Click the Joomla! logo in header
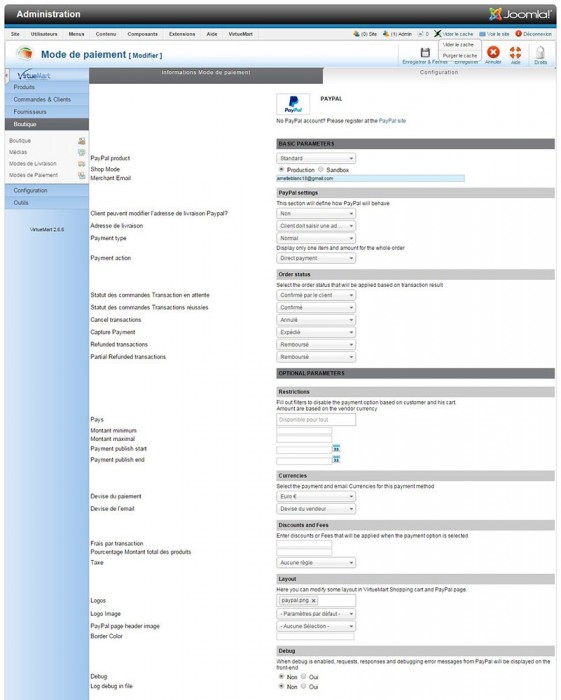The width and height of the screenshot is (561, 700). (x=520, y=14)
